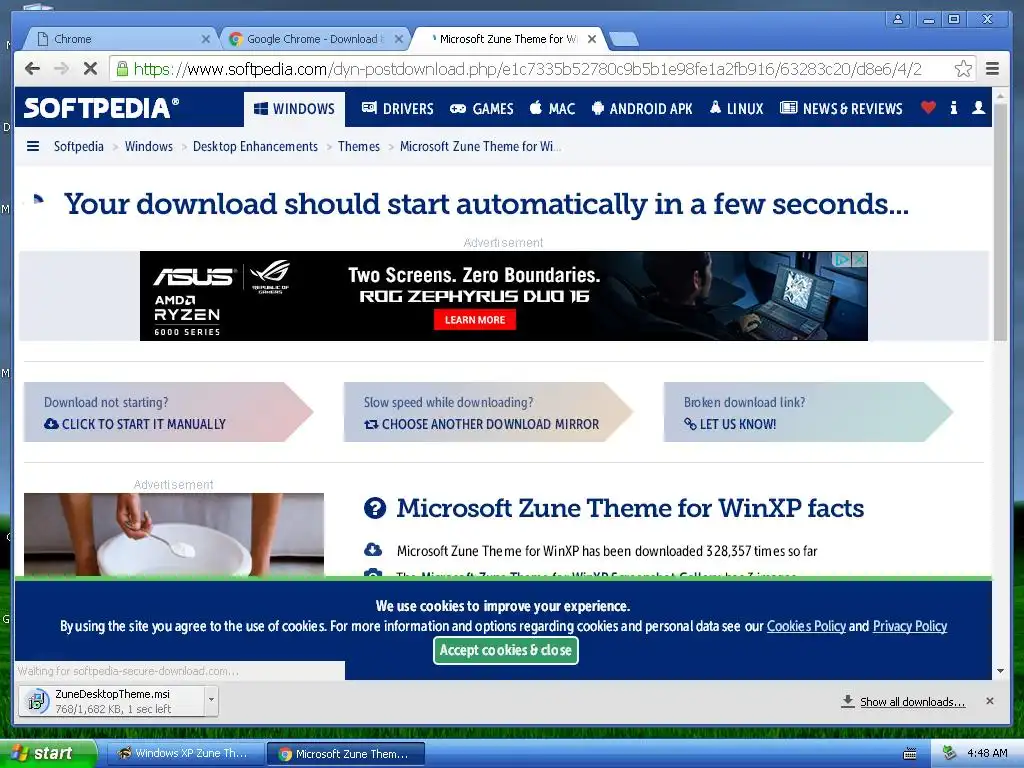Click the browser forward arrow
The height and width of the screenshot is (768, 1024).
[x=61, y=69]
